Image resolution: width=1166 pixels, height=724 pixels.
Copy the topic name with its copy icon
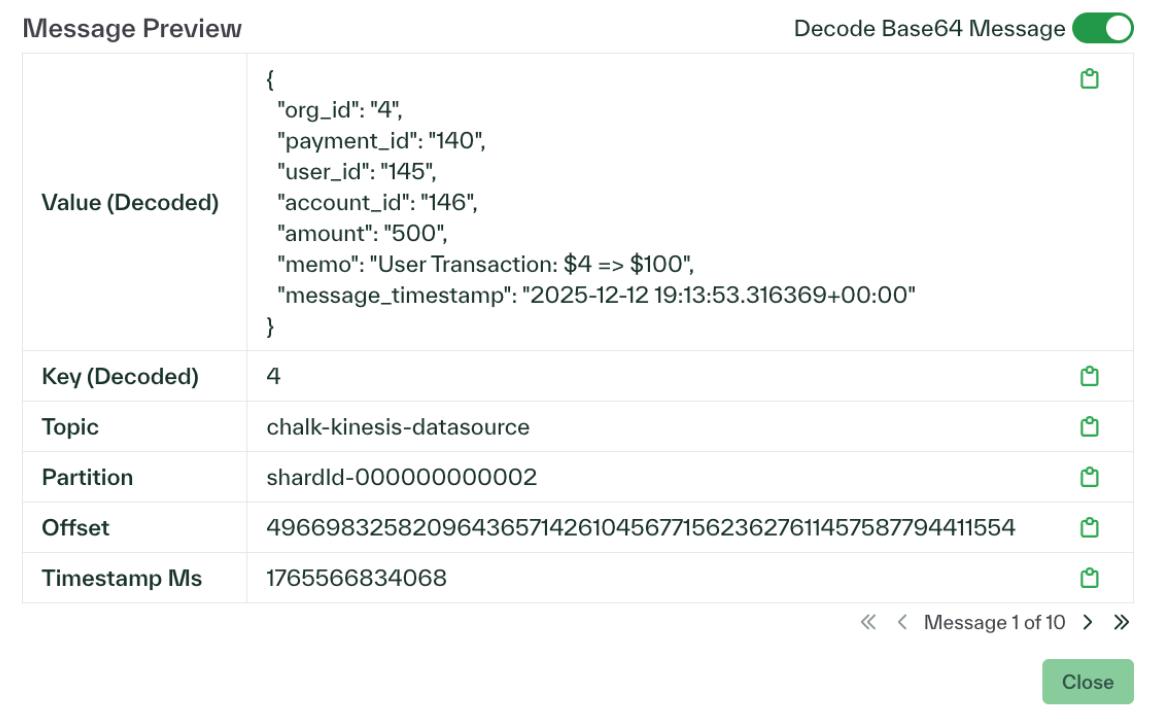pyautogui.click(x=1089, y=426)
